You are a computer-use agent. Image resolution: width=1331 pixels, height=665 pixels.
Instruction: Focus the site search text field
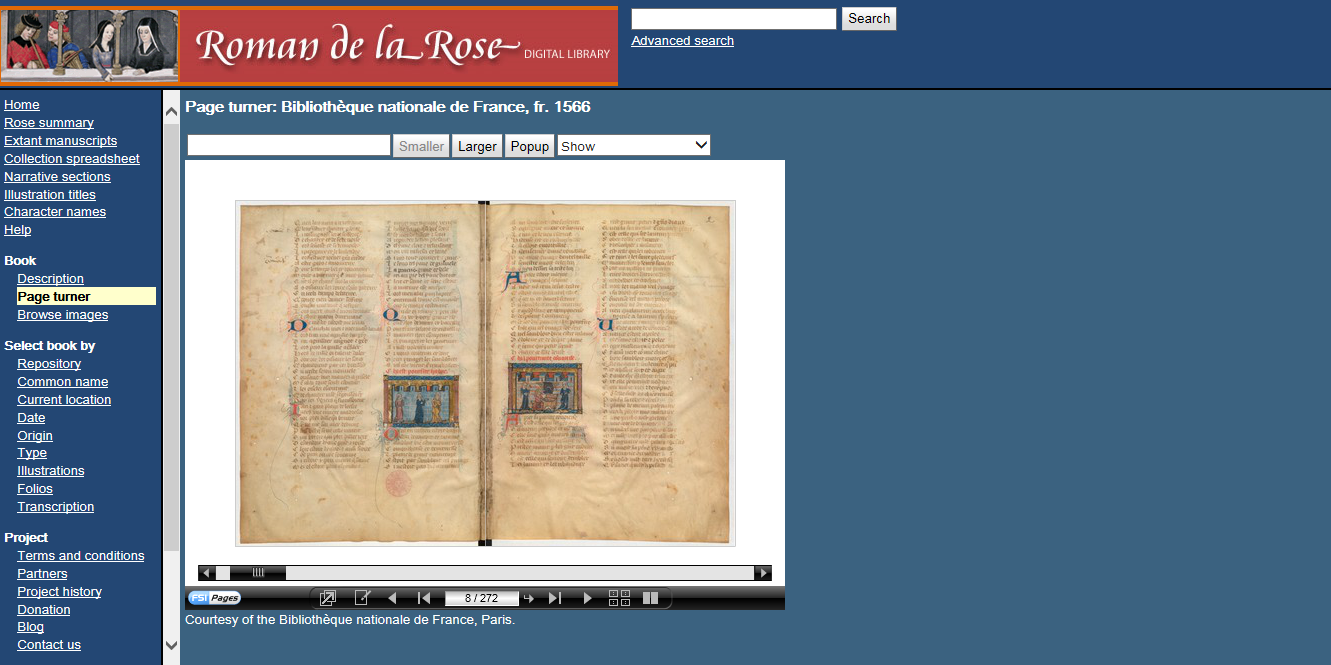click(x=734, y=18)
